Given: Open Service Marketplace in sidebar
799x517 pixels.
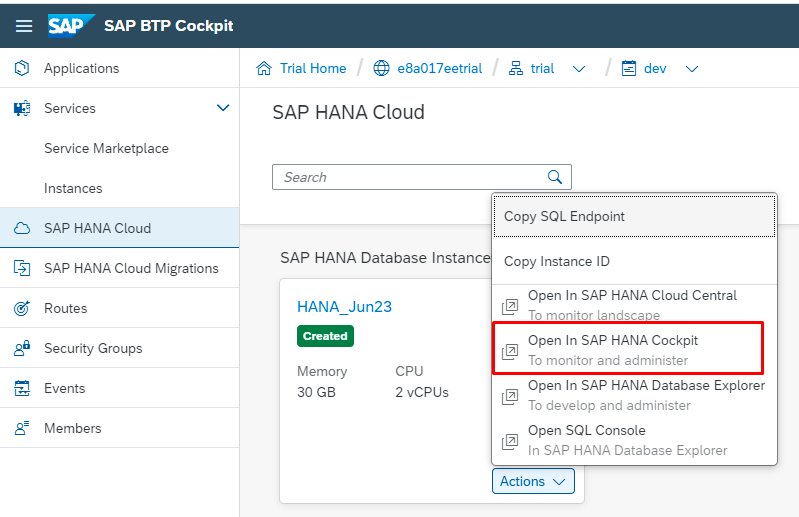Looking at the screenshot, I should [119, 148].
